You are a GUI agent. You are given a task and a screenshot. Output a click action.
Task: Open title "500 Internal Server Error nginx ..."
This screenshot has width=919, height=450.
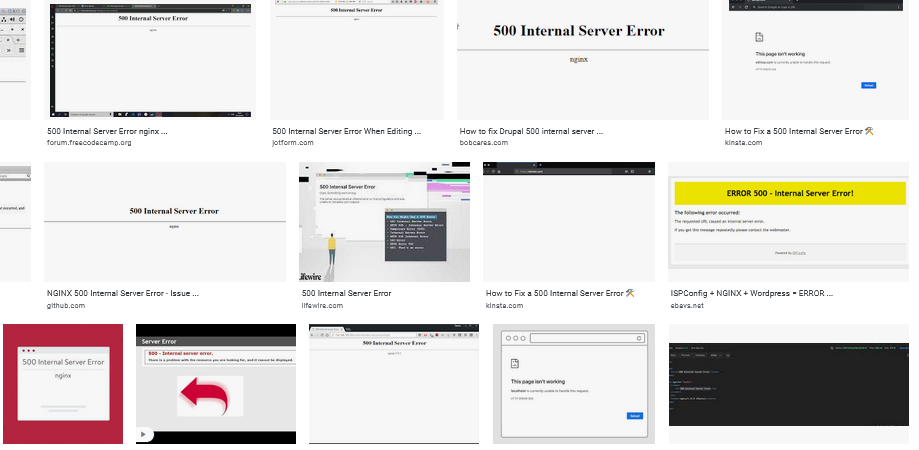point(107,131)
